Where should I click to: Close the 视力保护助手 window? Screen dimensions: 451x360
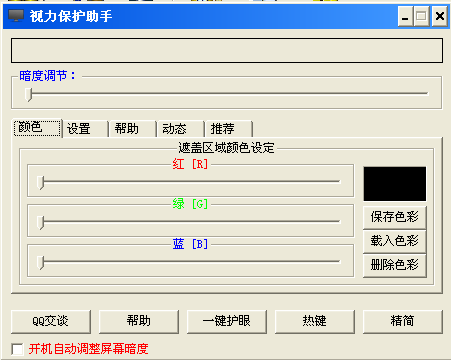440,16
